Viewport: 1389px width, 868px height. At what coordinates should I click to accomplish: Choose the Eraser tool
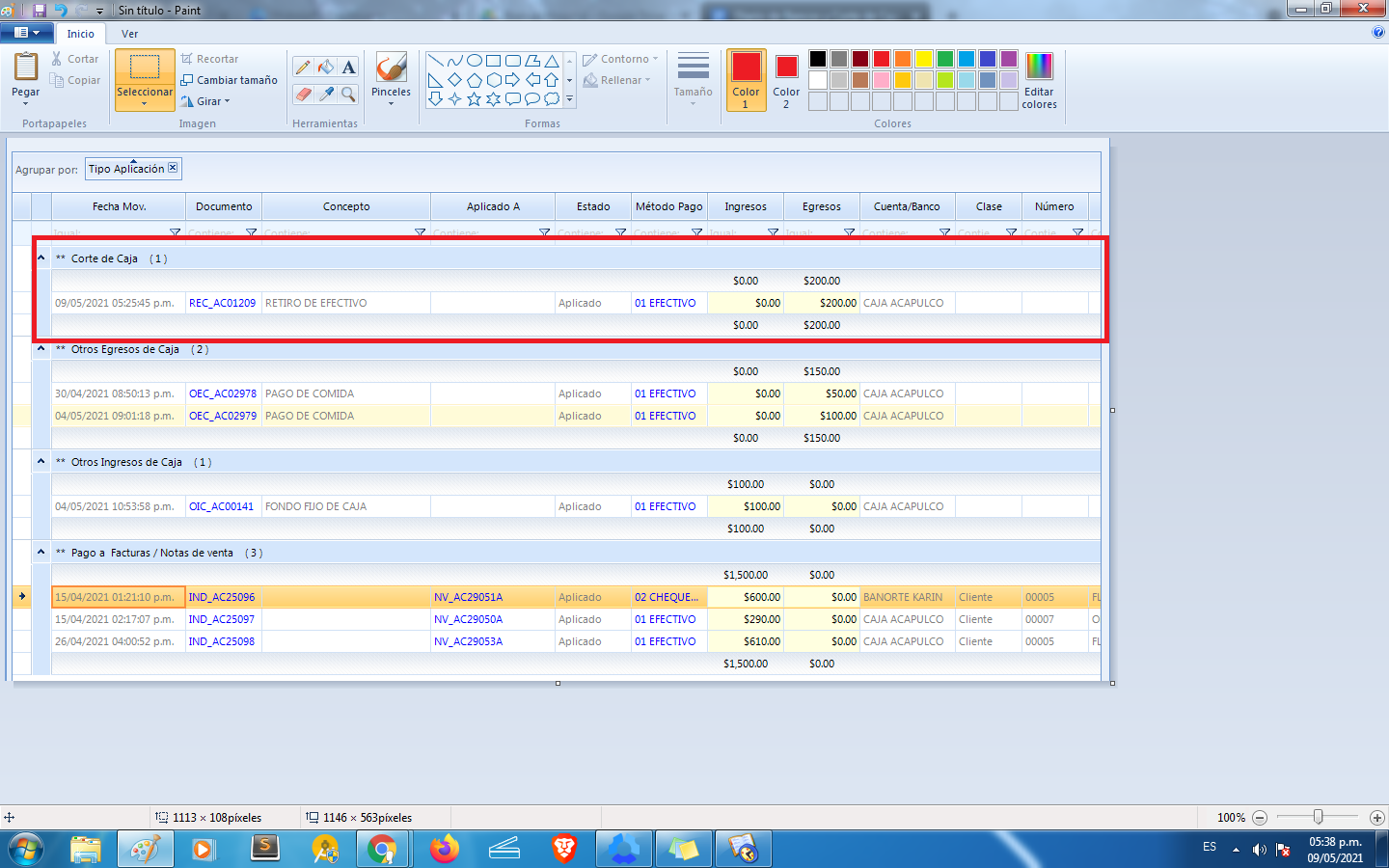[303, 94]
